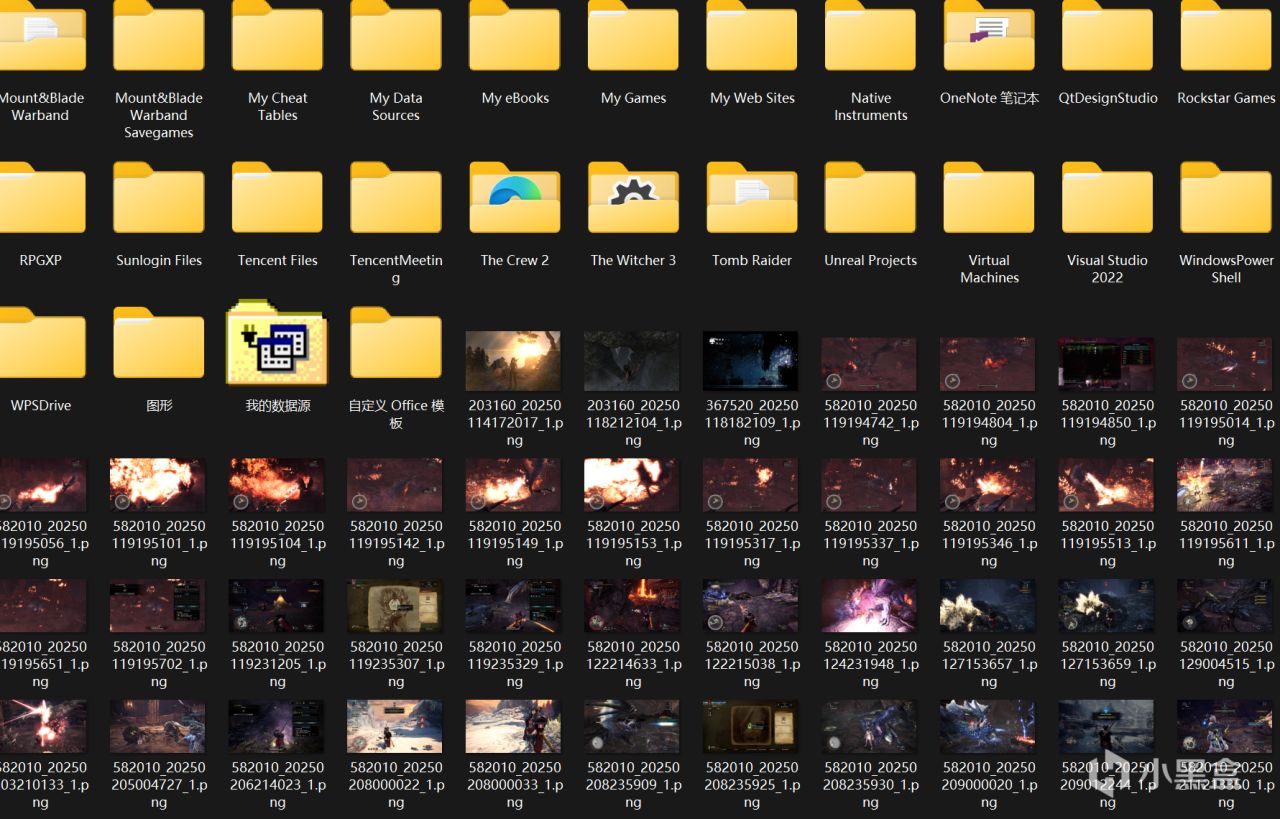
Task: Open the Rockstar Games folder icon
Action: pyautogui.click(x=1226, y=36)
